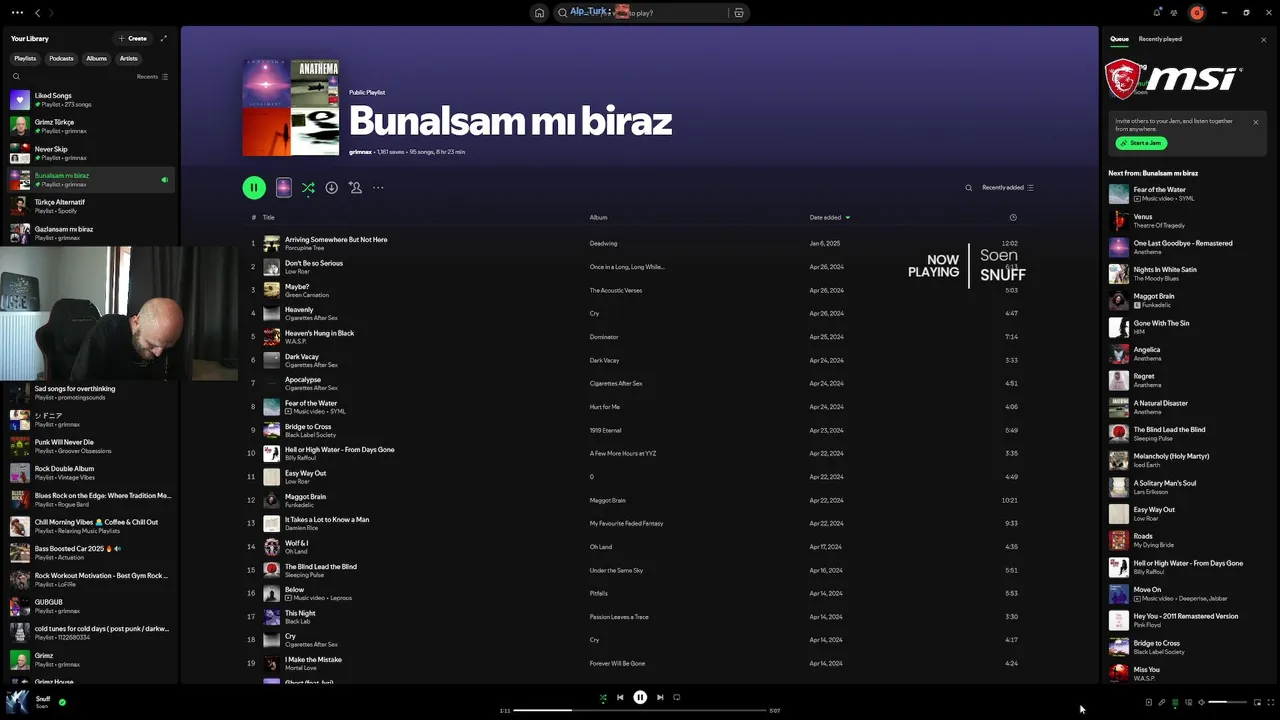Toggle the Queue panel button

[1175, 702]
